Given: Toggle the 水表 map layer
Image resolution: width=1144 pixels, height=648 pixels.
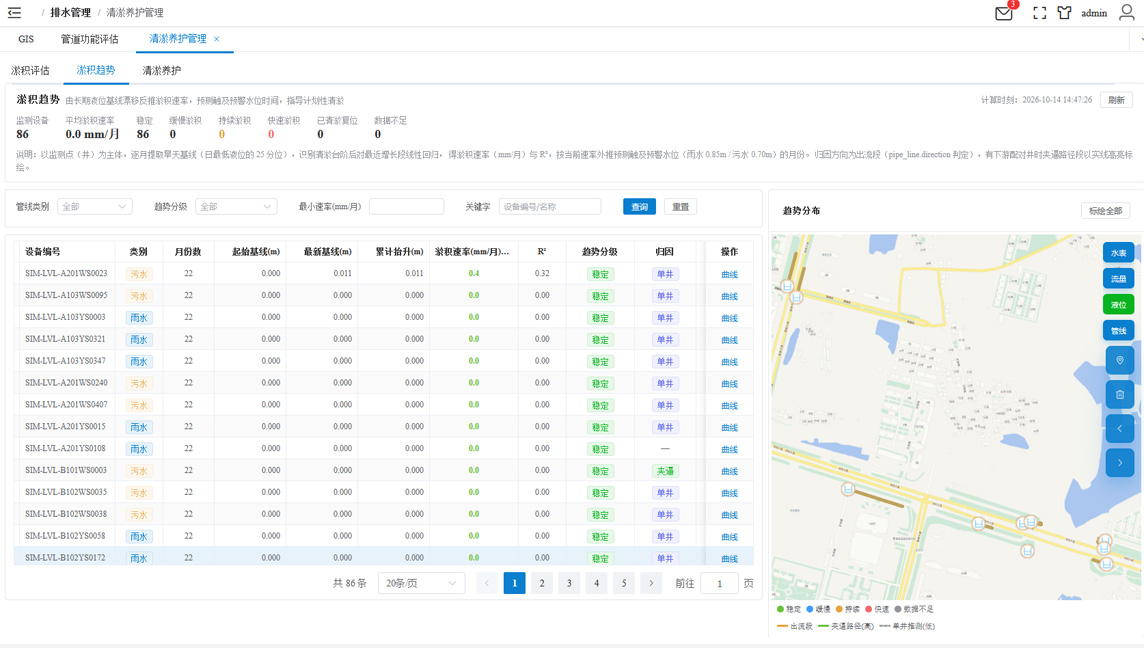Looking at the screenshot, I should click(1118, 252).
